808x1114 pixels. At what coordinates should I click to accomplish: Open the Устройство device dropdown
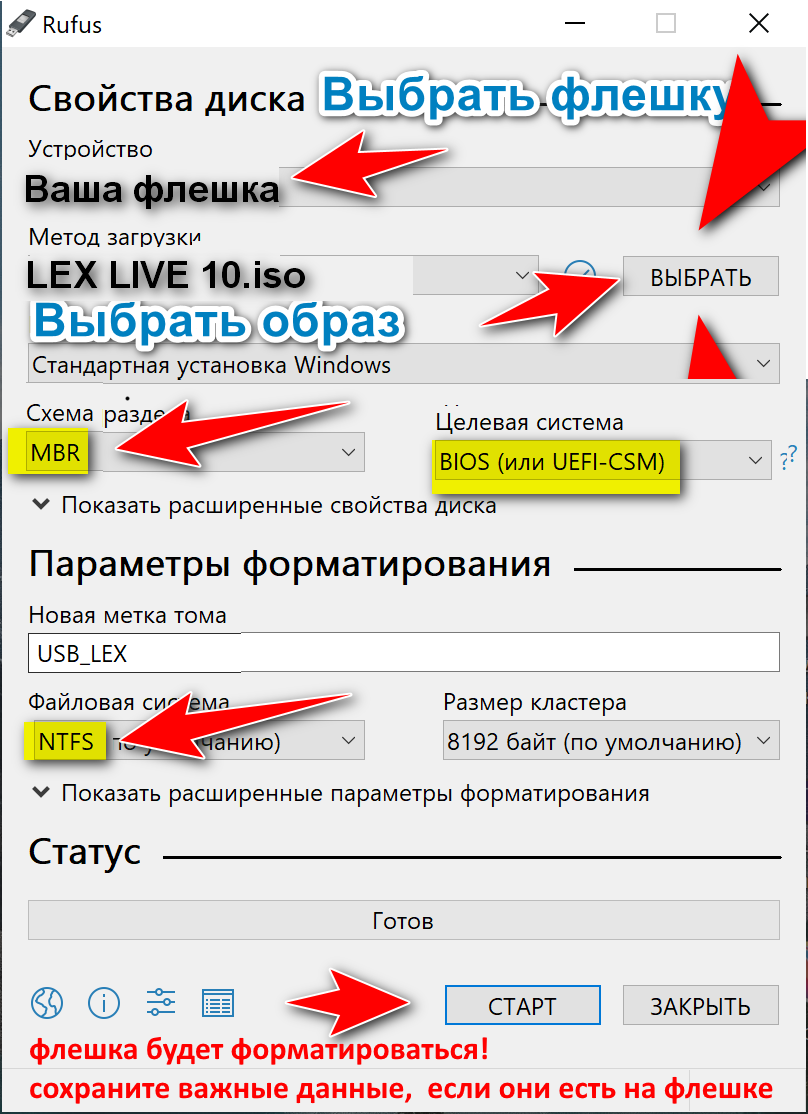tap(404, 187)
